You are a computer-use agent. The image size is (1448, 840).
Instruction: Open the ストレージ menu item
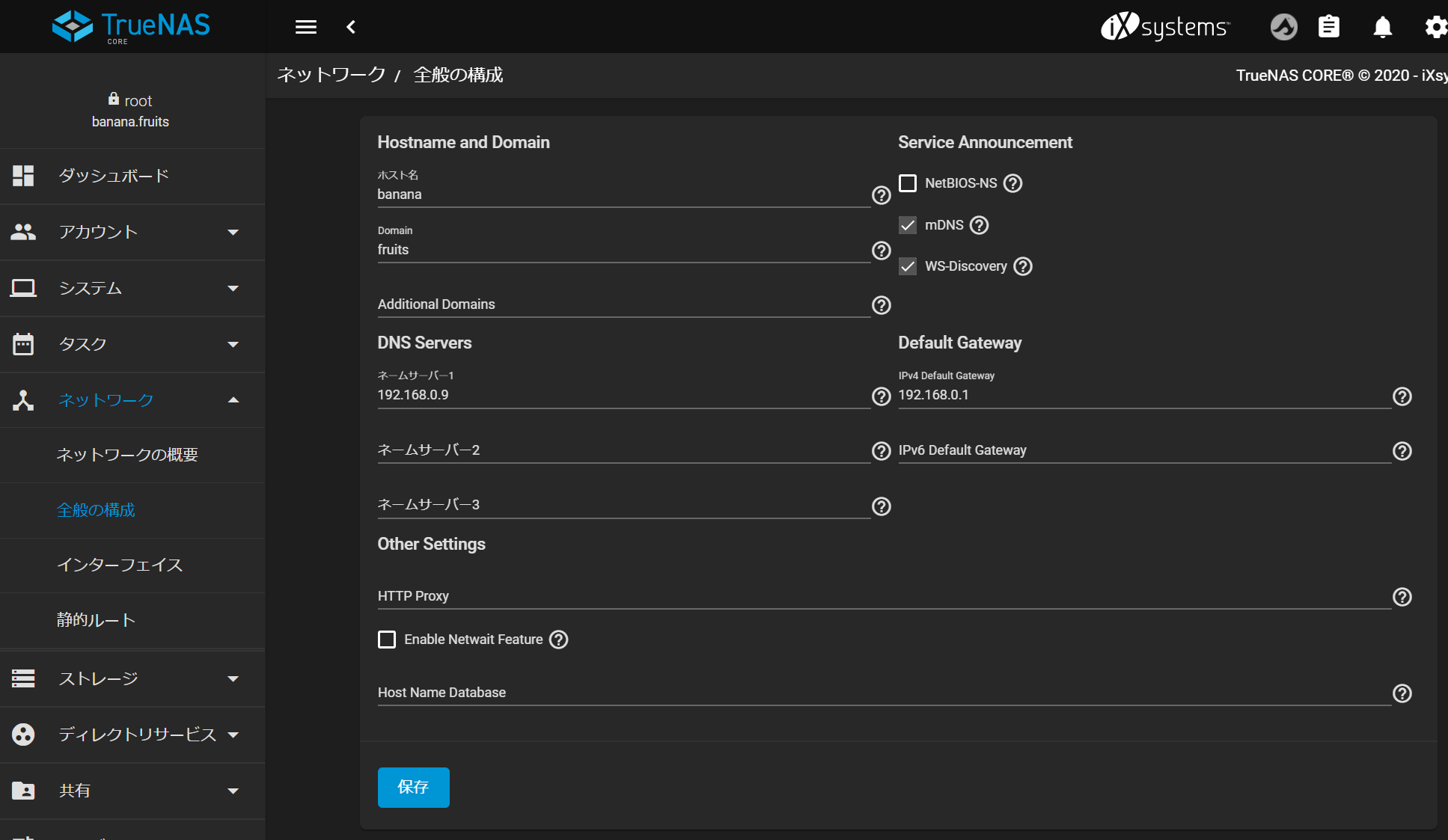(x=132, y=679)
